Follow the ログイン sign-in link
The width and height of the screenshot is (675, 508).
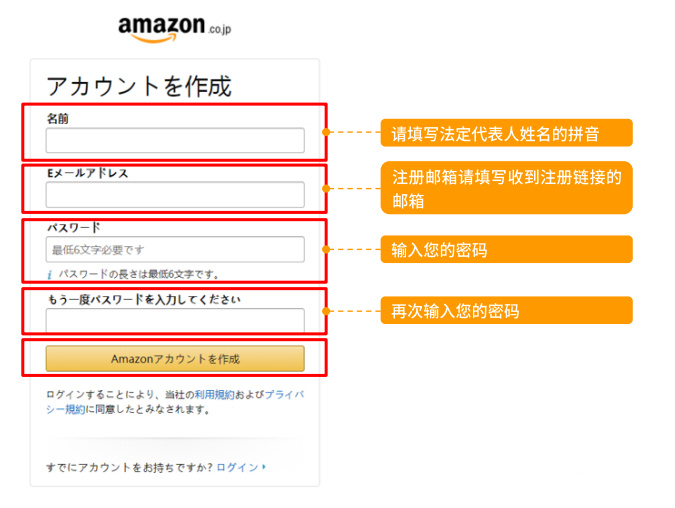pos(237,467)
